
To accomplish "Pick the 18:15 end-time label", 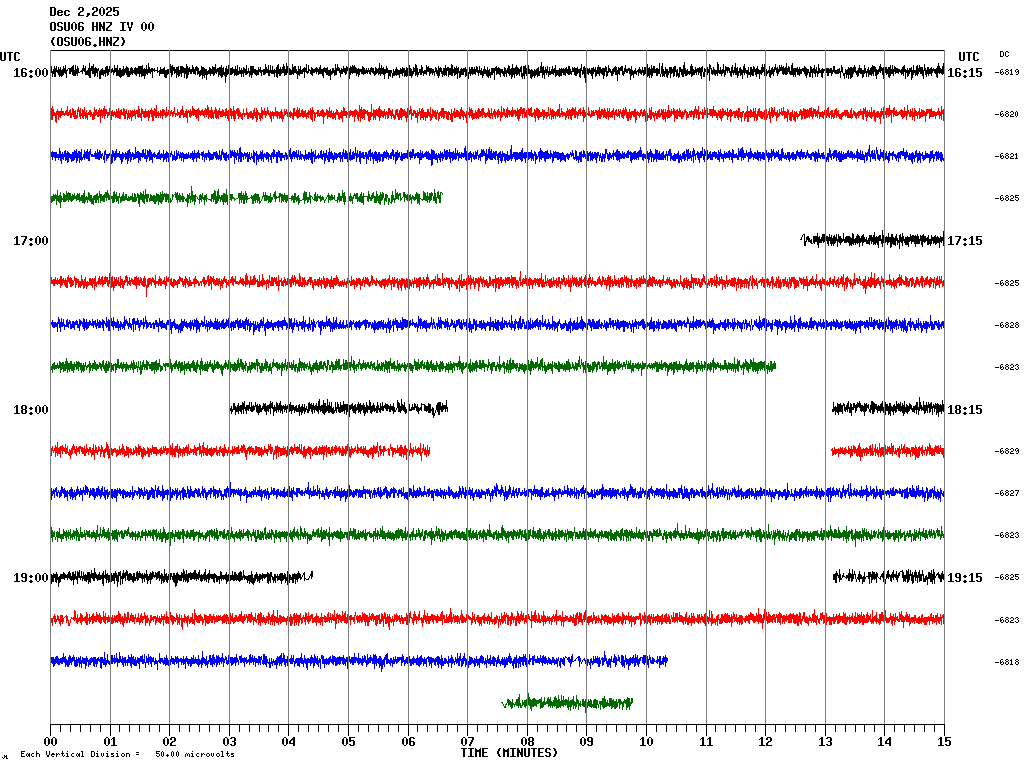I will tap(964, 410).
